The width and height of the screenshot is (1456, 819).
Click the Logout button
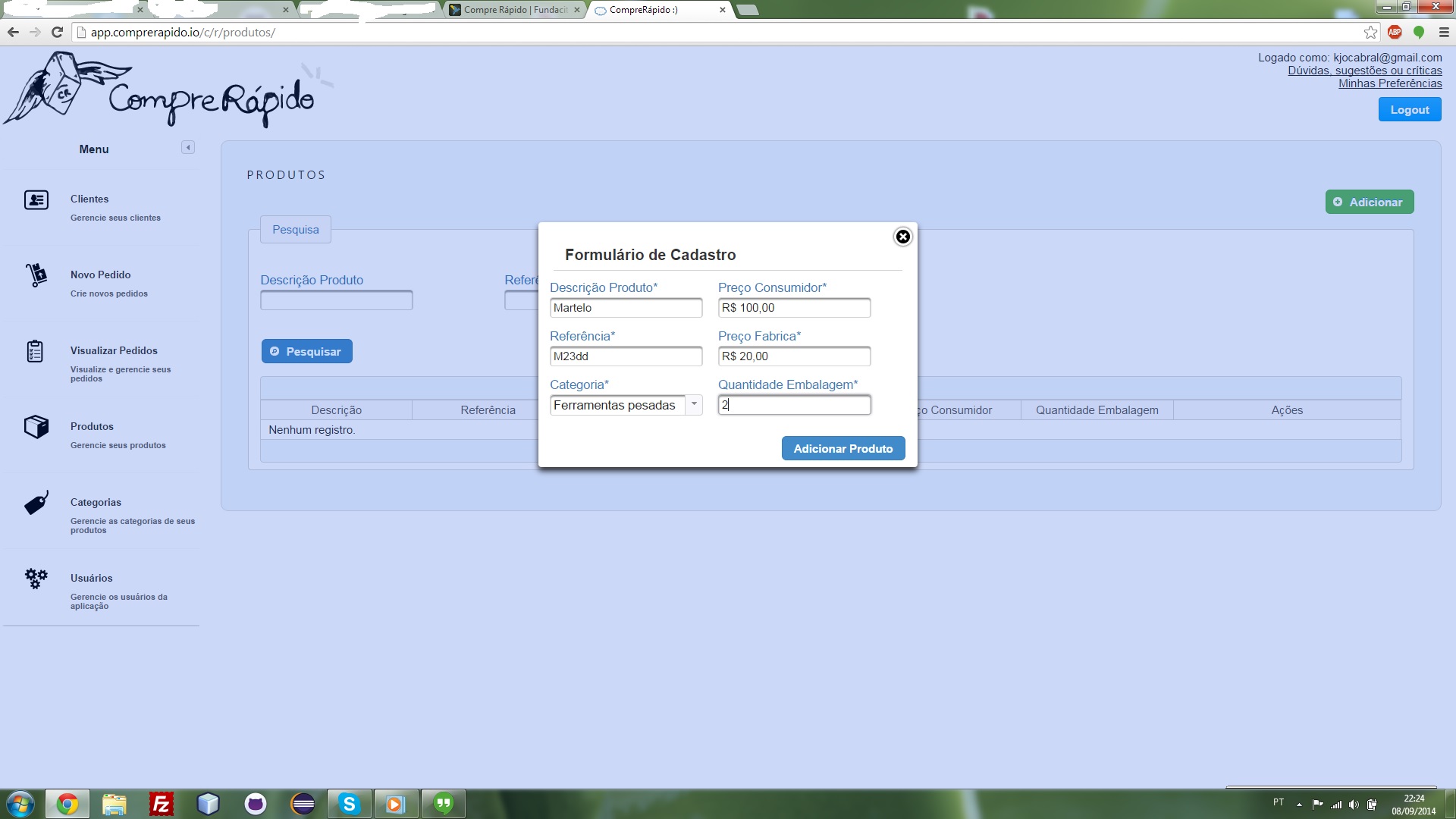point(1409,110)
